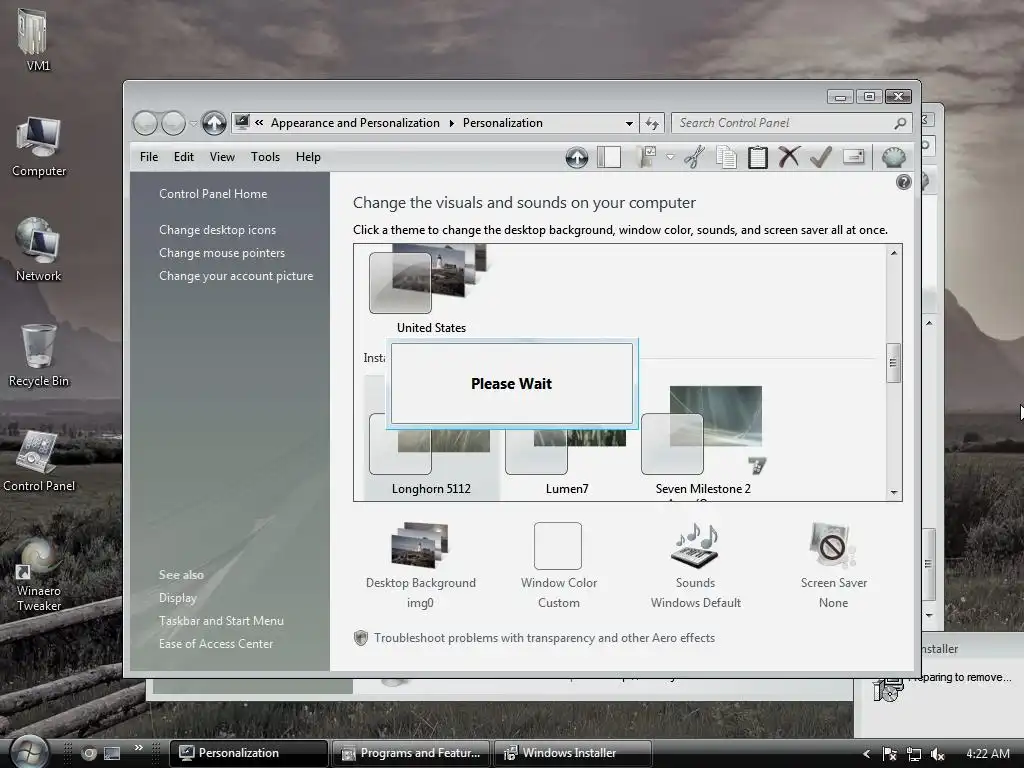Open the Edit menu
1024x768 pixels.
184,157
